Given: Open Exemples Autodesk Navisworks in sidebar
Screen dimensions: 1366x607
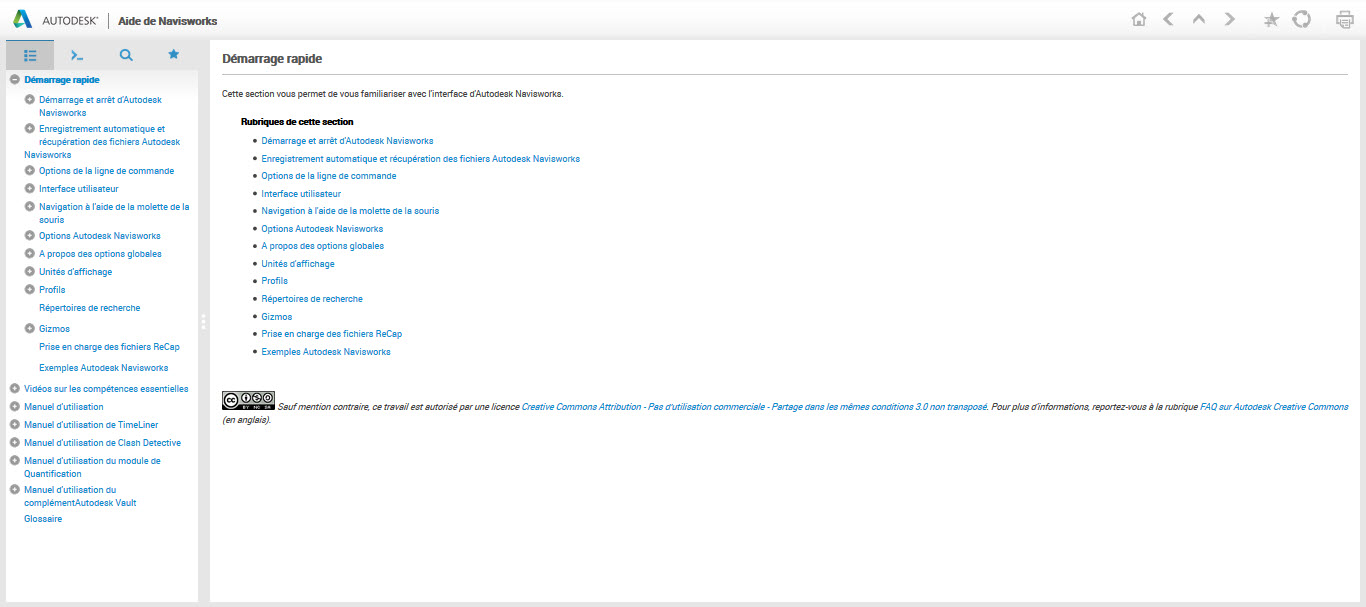Looking at the screenshot, I should (103, 368).
